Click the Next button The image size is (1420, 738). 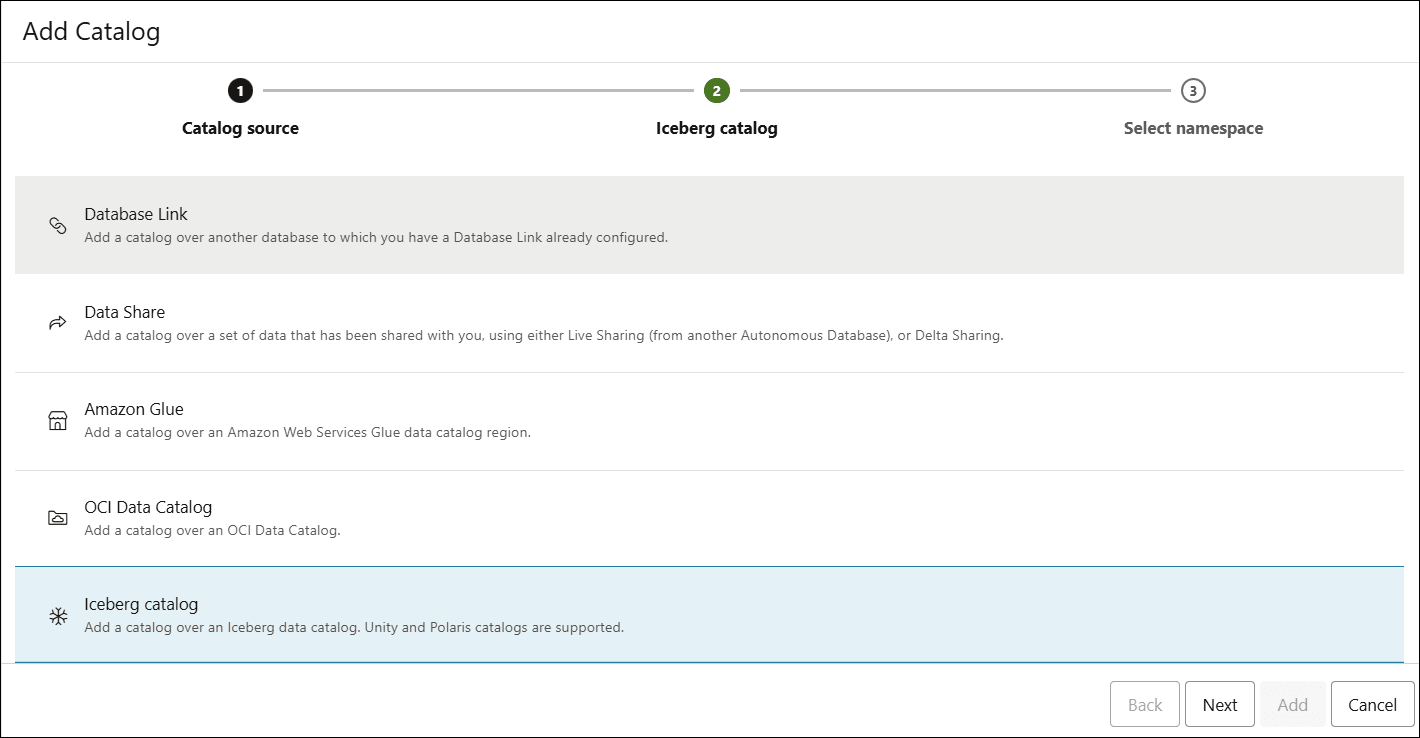(1219, 704)
